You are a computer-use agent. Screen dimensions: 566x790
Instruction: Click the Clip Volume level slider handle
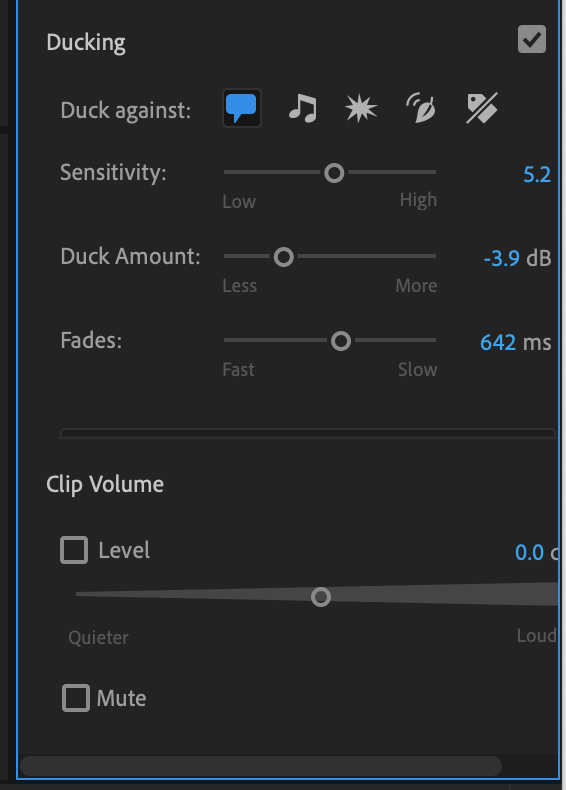(x=321, y=597)
